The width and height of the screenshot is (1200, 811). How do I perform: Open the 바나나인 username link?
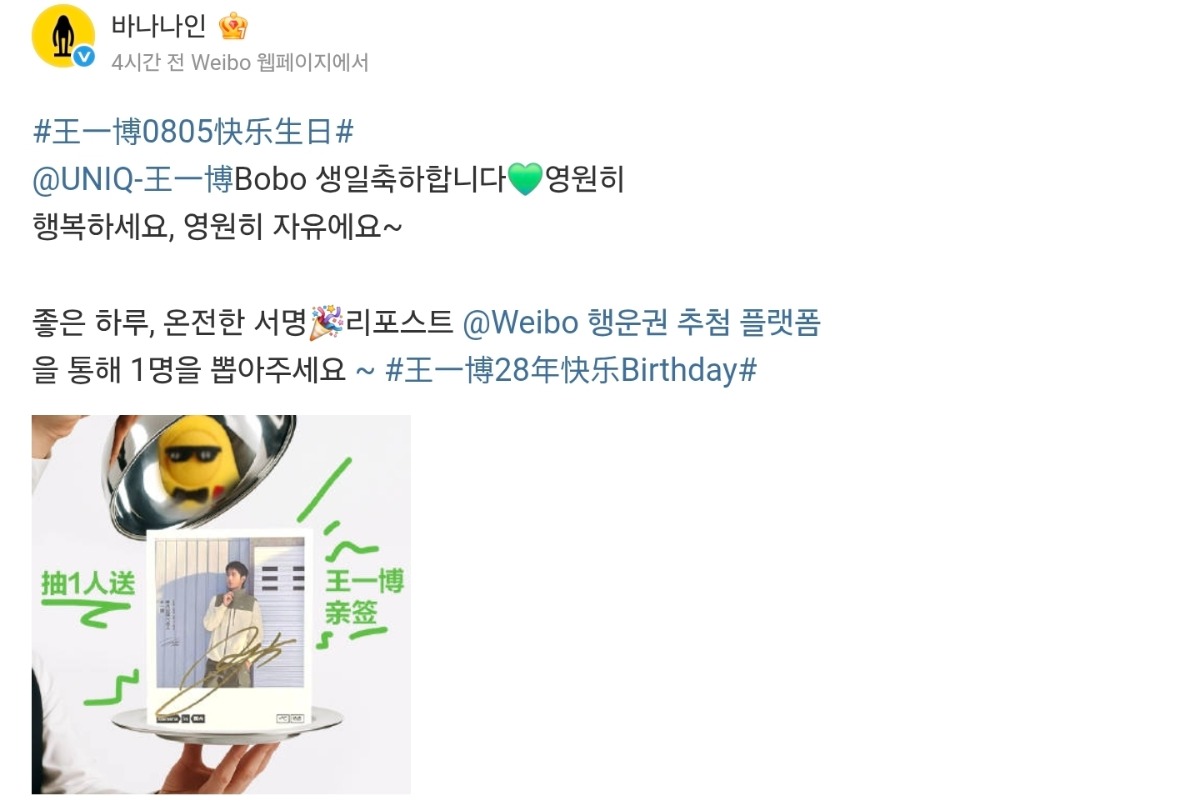(159, 25)
